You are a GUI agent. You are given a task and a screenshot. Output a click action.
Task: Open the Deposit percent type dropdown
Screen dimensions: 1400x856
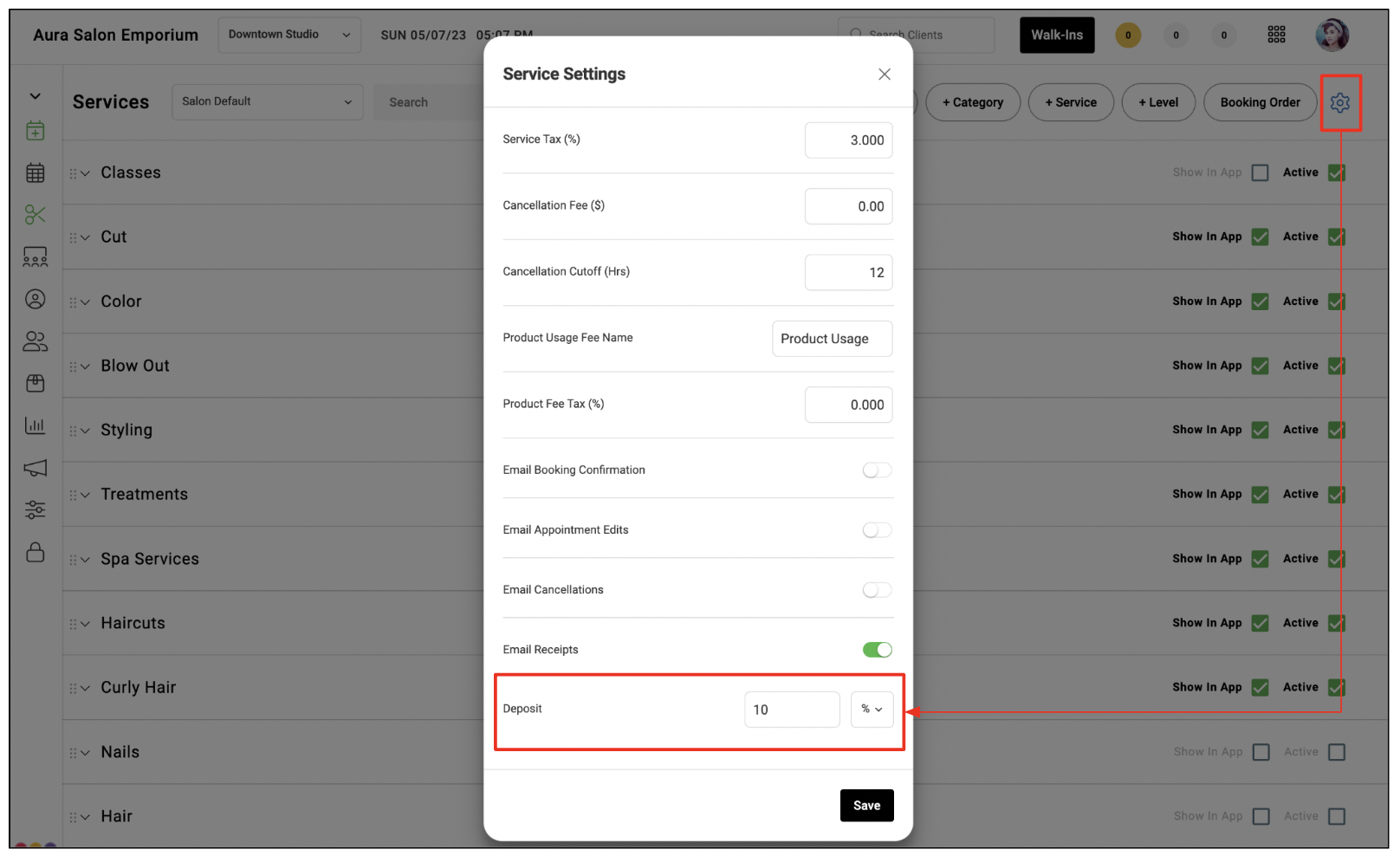pyautogui.click(x=872, y=710)
